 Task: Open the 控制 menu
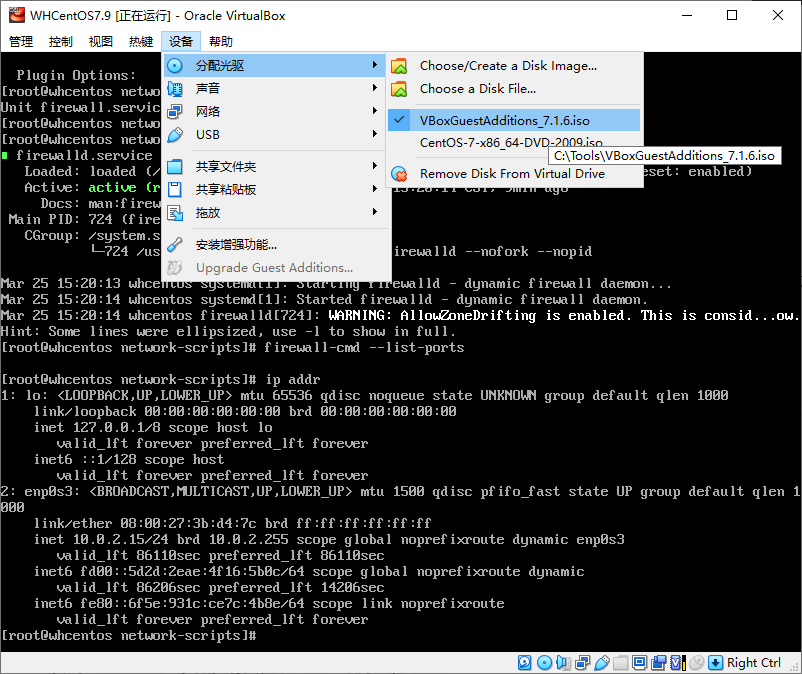coord(60,41)
